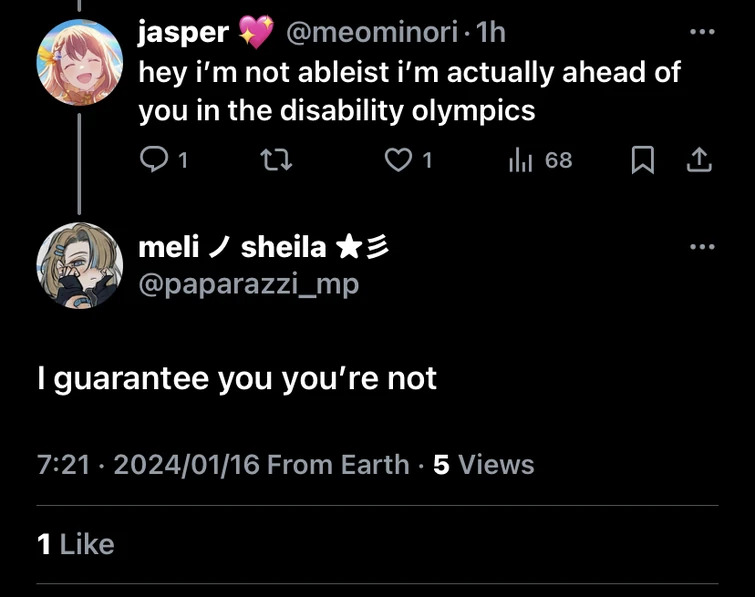Open the 5 Views count
The image size is (755, 597).
[x=483, y=465]
